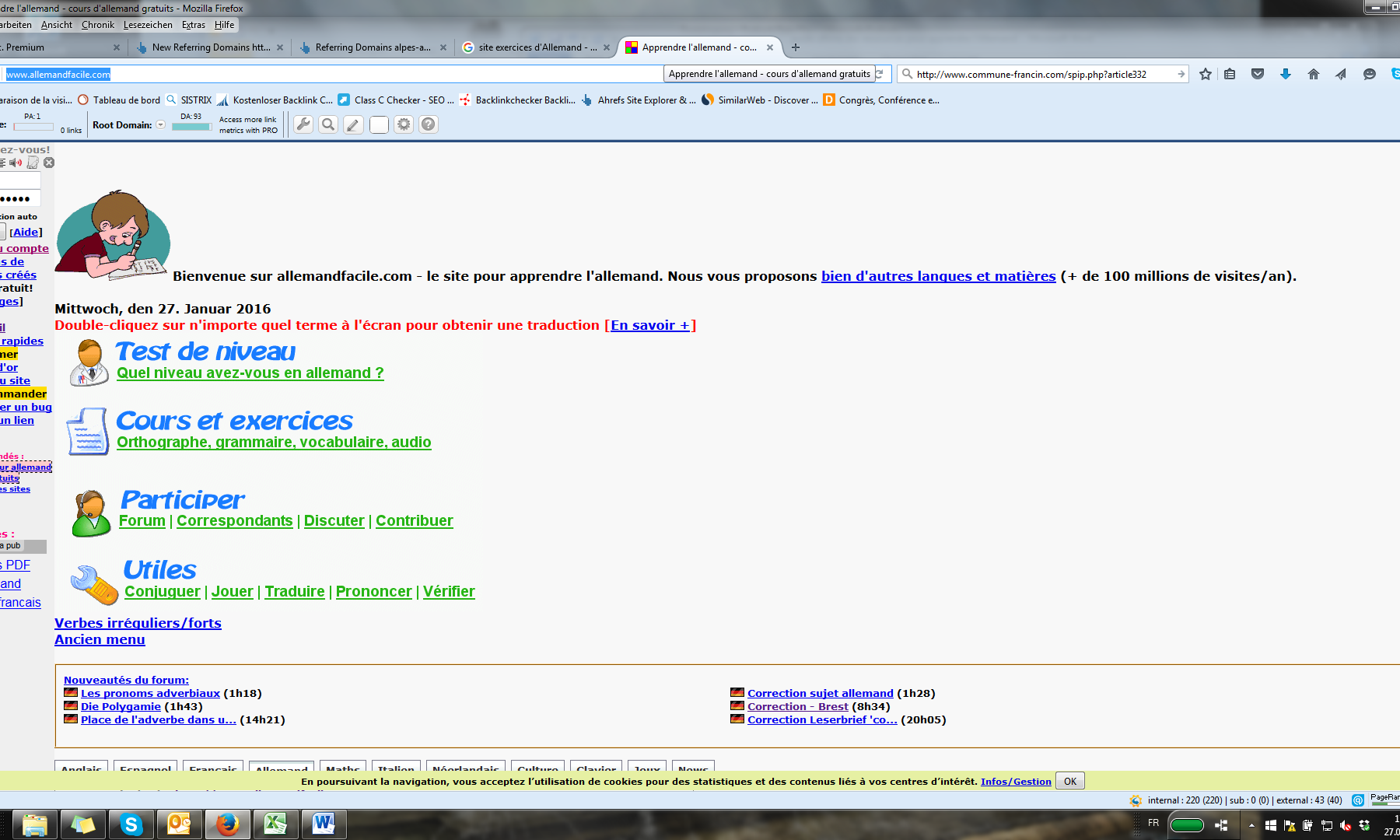Open Tableau de bord bookmark
Viewport: 1400px width, 840px height.
[119, 100]
